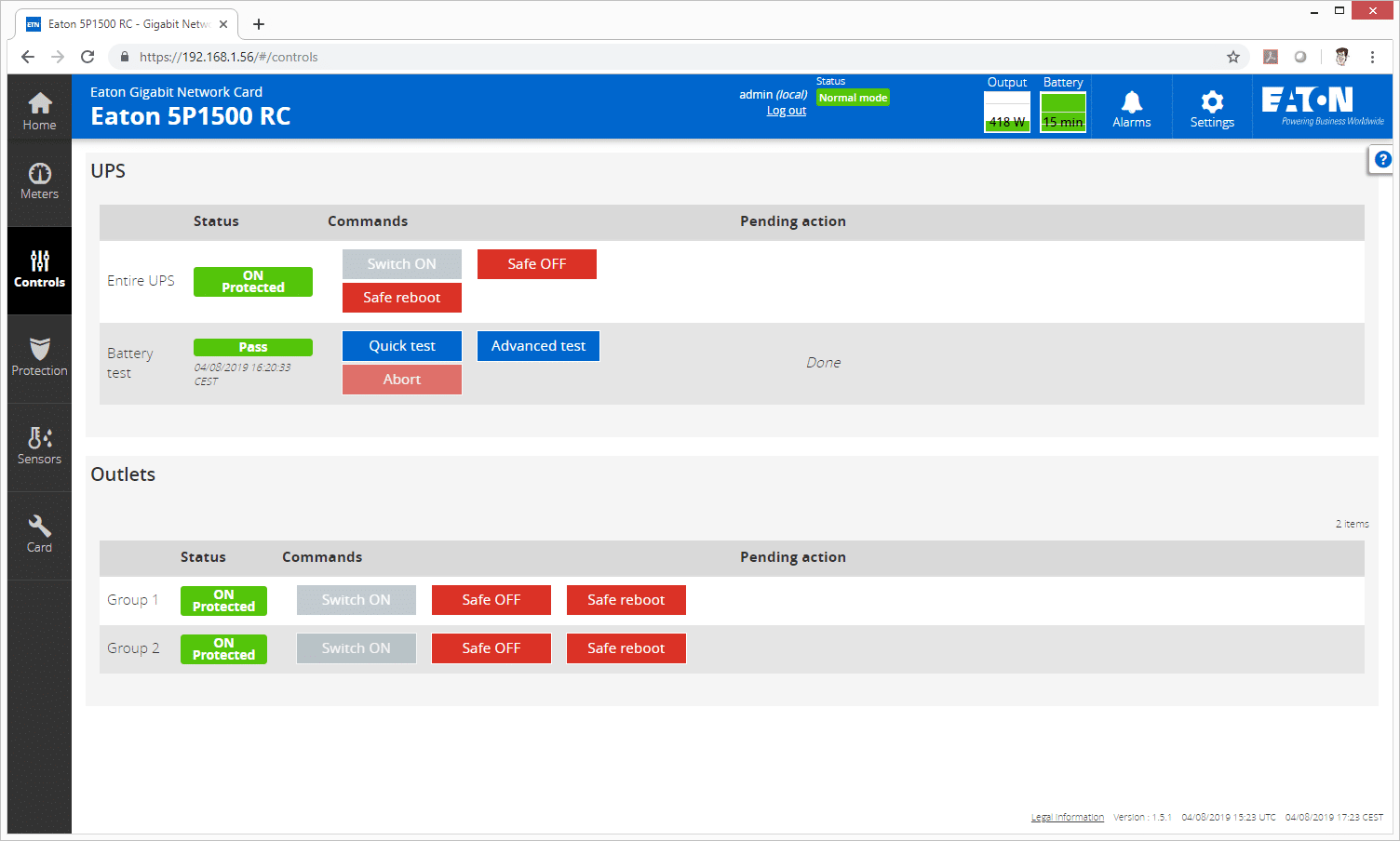
Task: Open the Home sidebar icon
Action: point(39,111)
